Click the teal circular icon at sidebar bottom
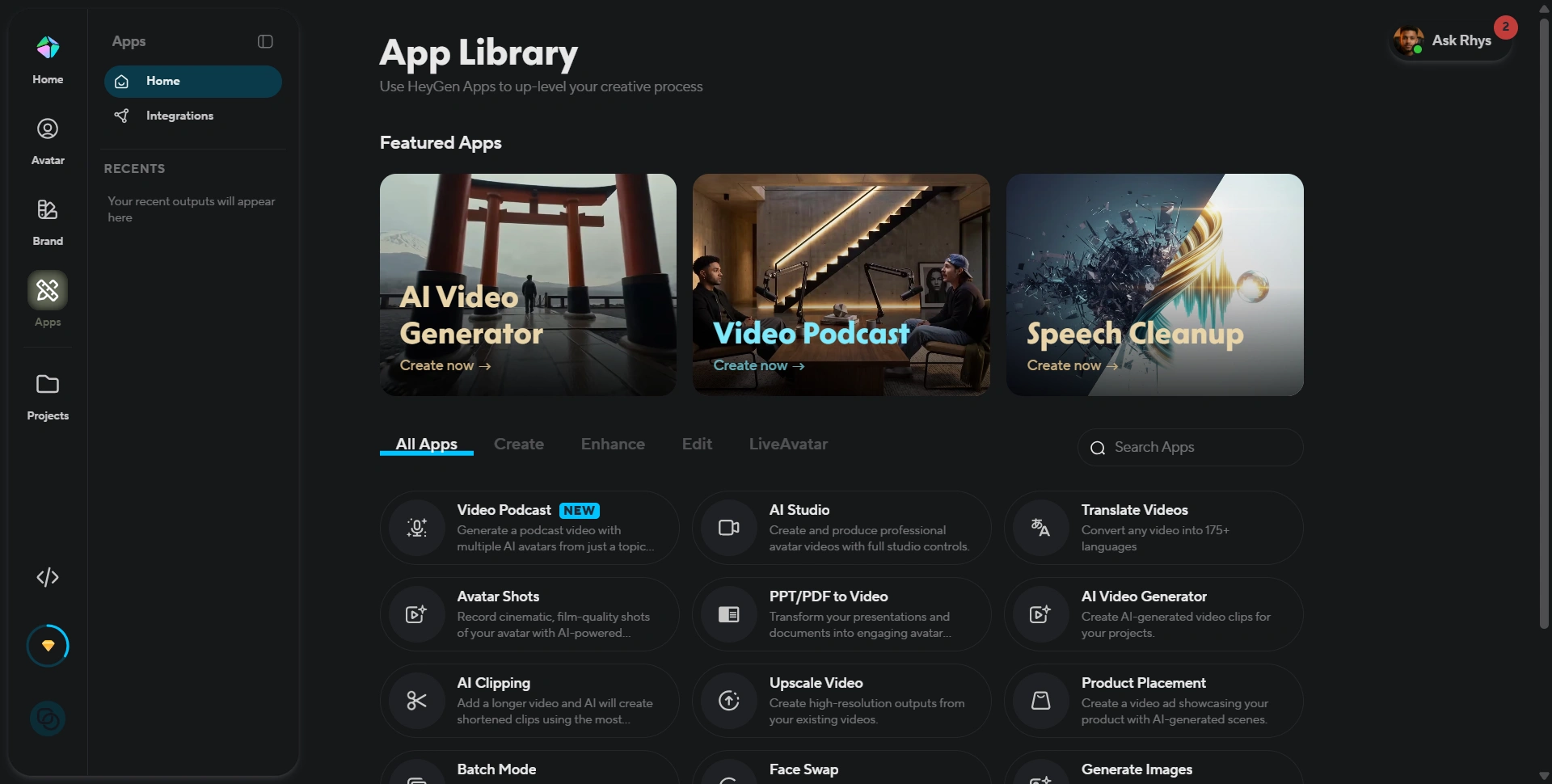This screenshot has height=784, width=1552. click(48, 719)
